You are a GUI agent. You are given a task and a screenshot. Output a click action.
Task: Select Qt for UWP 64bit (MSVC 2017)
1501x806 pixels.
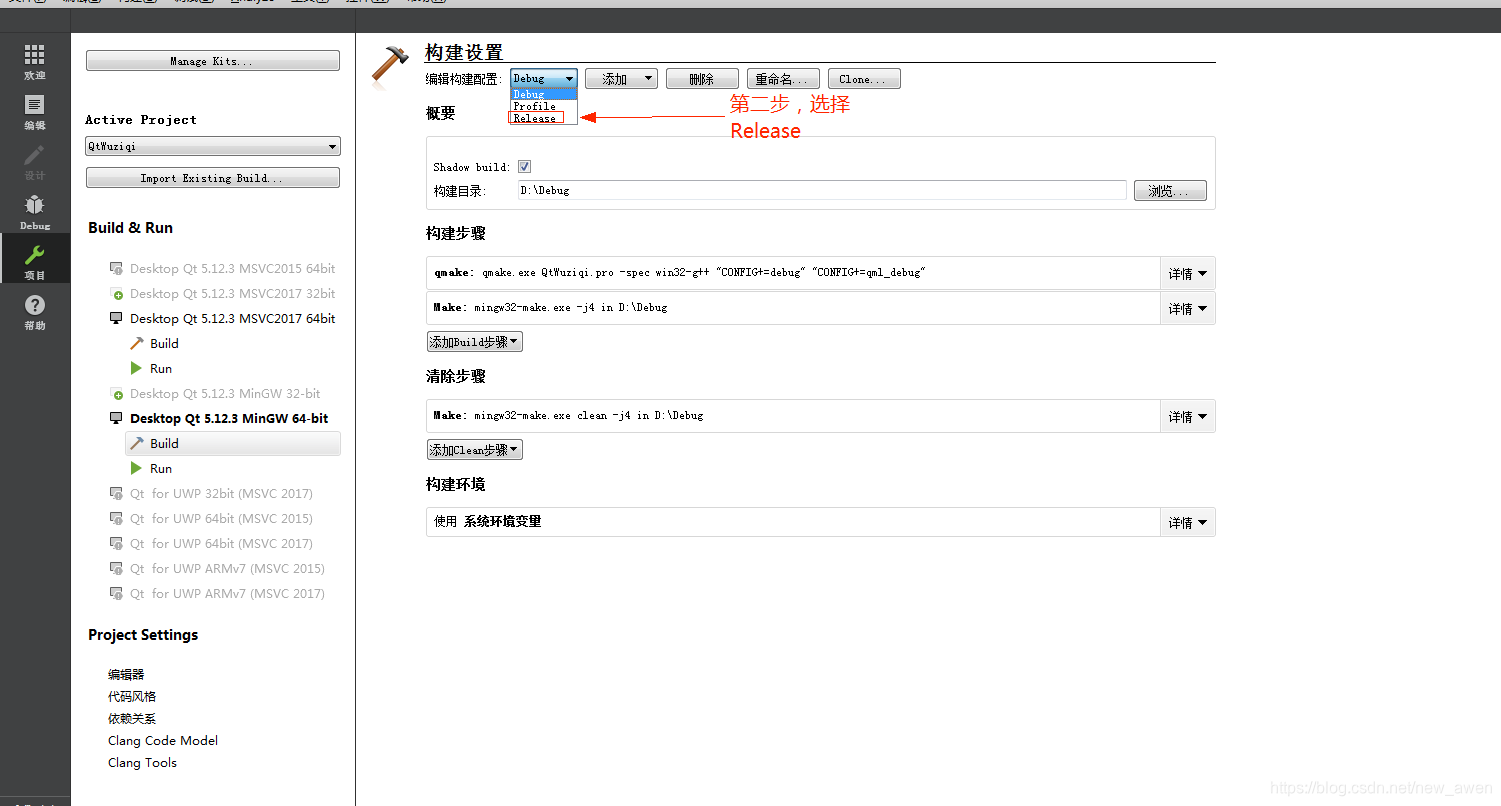(221, 543)
